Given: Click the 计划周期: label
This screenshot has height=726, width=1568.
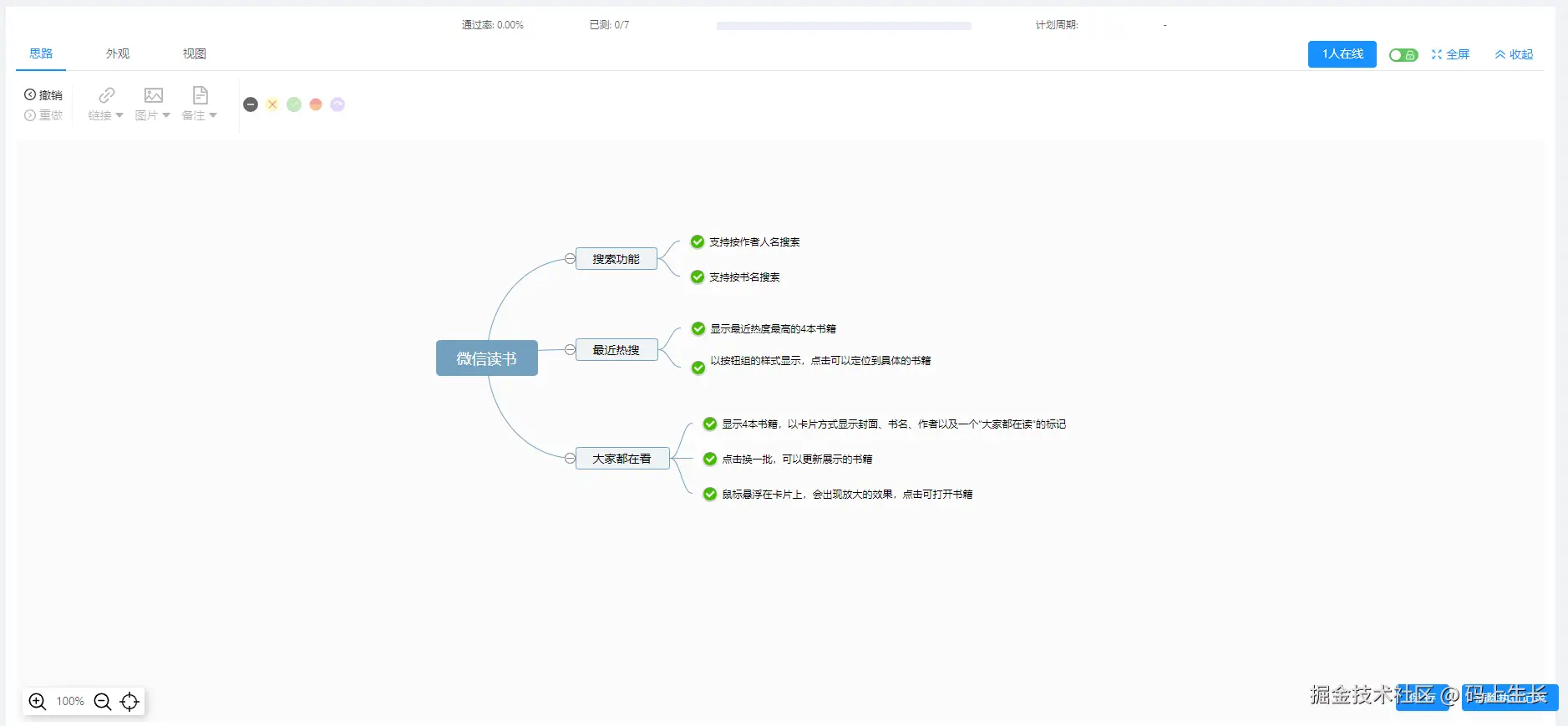Looking at the screenshot, I should (1057, 25).
